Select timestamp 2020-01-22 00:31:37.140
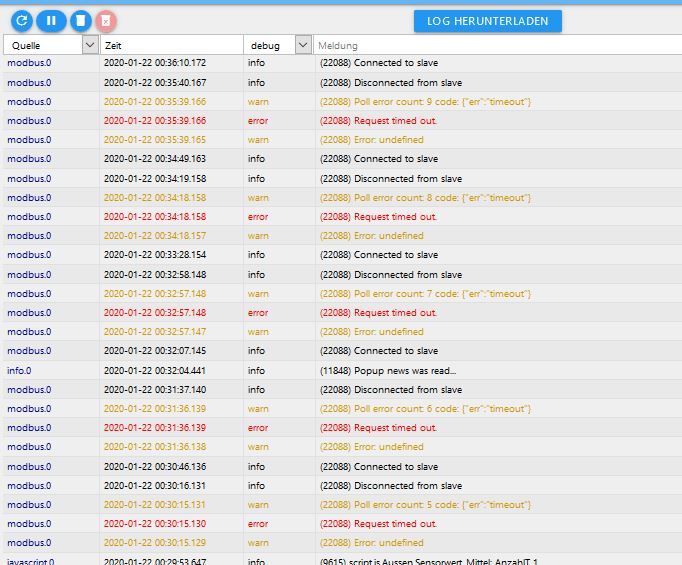682x565 pixels. click(x=155, y=390)
